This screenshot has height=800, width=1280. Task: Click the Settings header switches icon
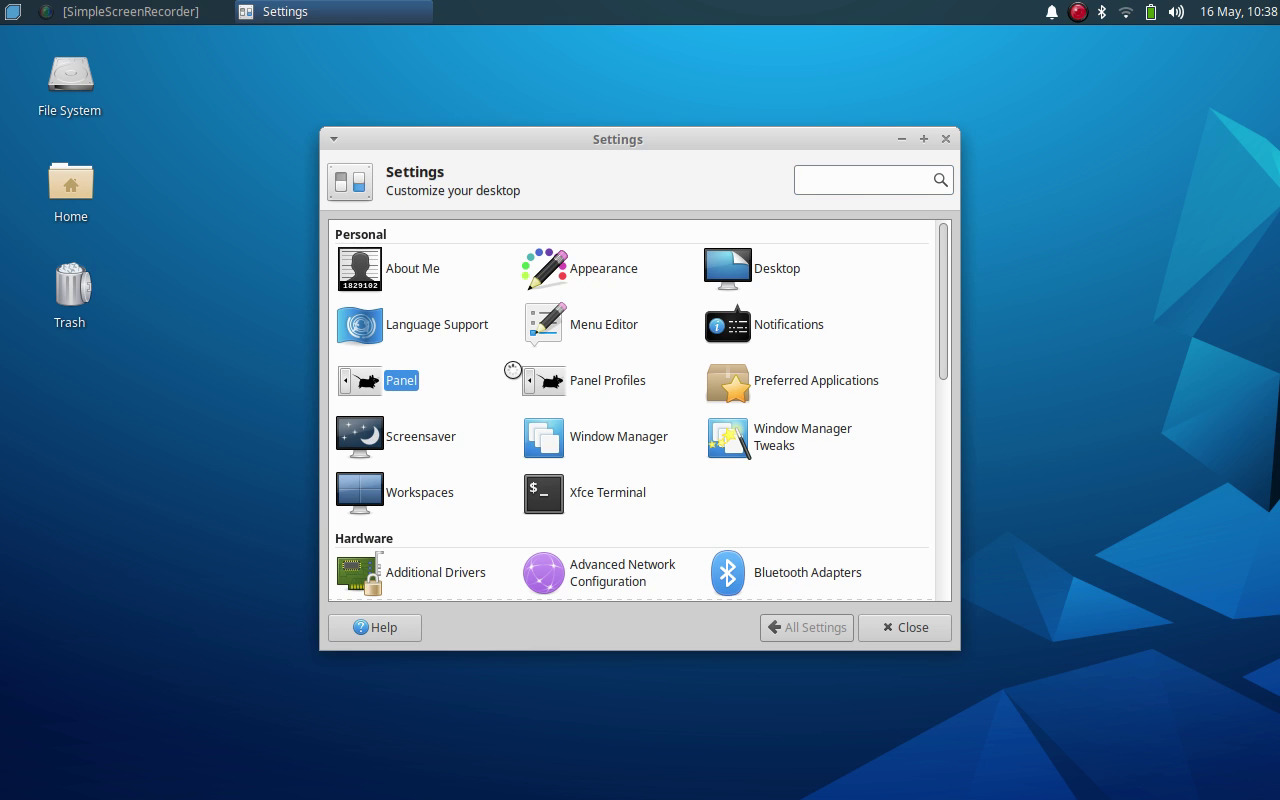[350, 182]
